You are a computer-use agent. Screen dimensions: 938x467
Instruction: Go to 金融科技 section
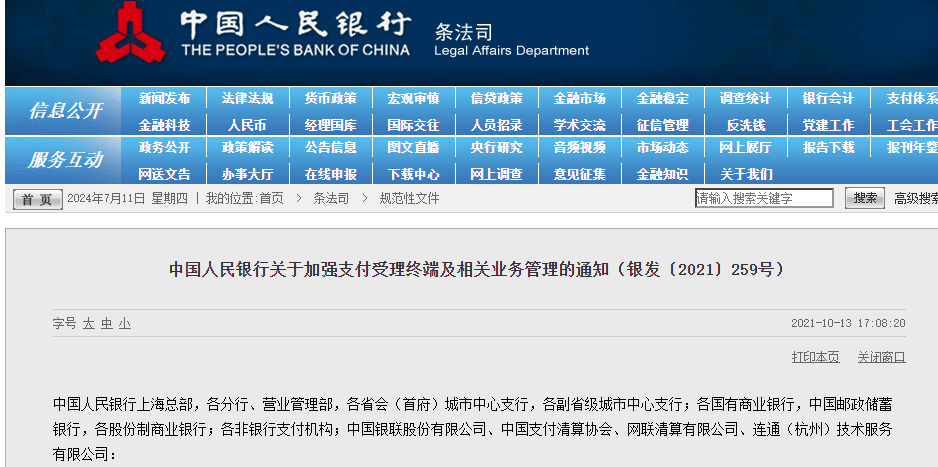pyautogui.click(x=165, y=125)
